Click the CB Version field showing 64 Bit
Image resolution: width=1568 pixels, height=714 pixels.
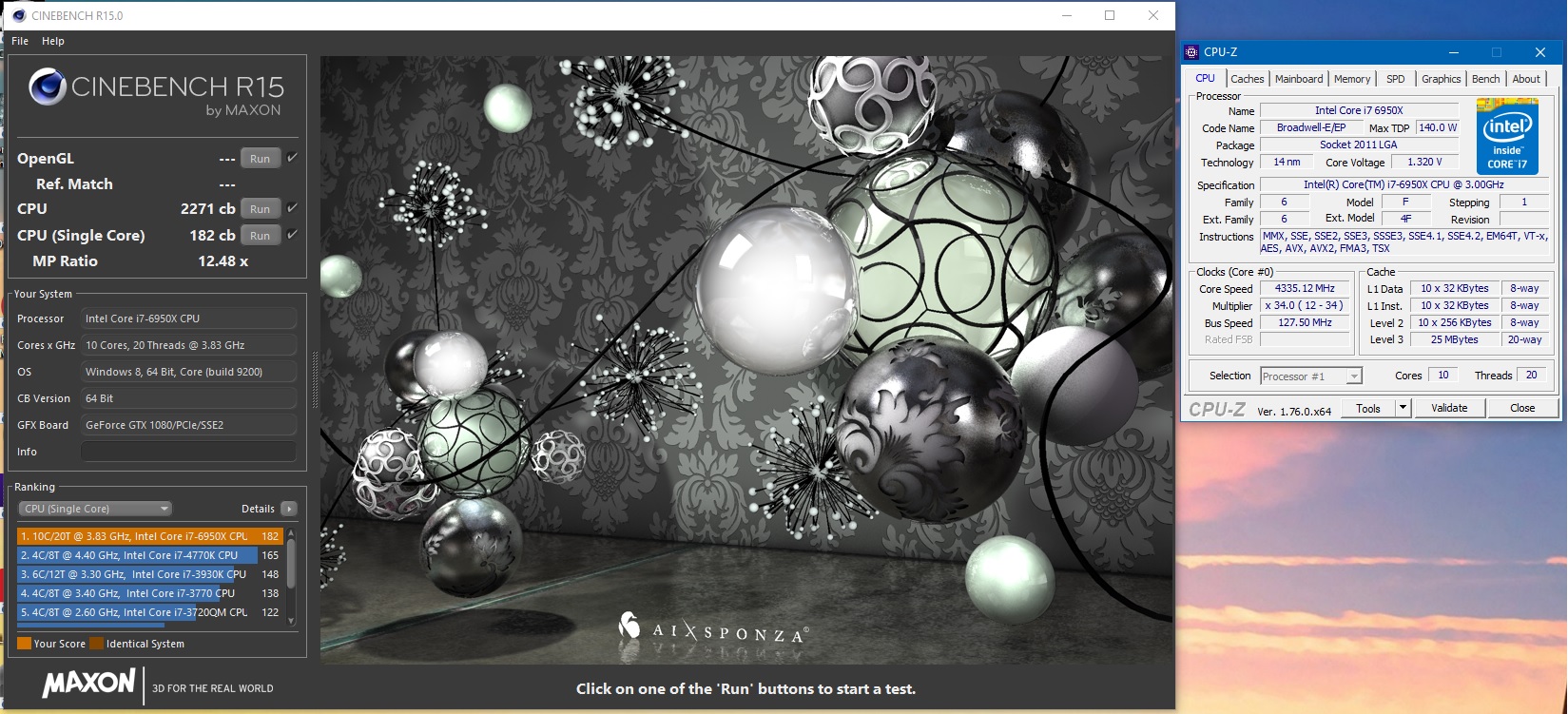(x=188, y=398)
